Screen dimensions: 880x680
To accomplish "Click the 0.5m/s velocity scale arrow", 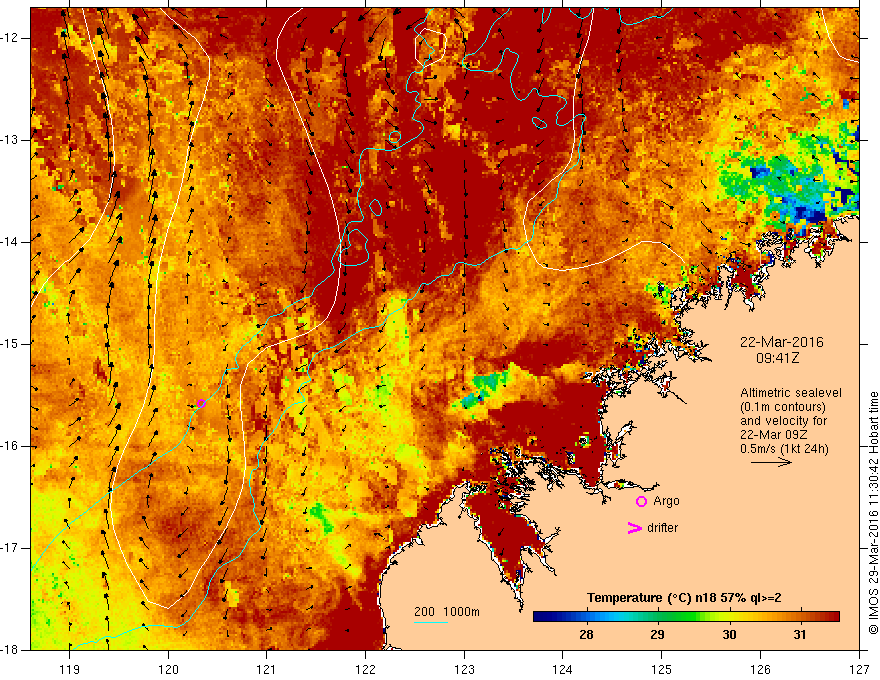I will (771, 462).
